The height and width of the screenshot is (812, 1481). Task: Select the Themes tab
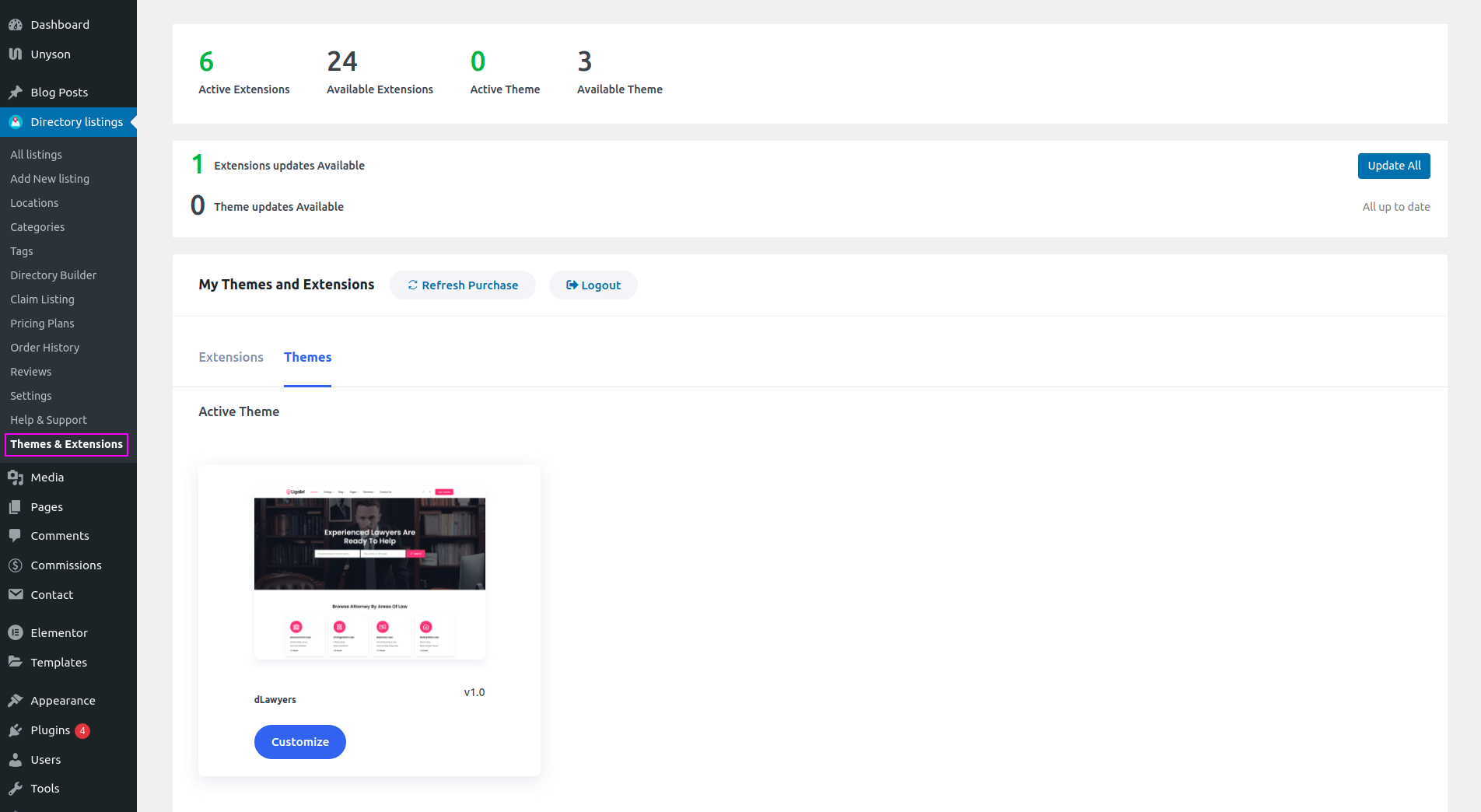pos(307,357)
